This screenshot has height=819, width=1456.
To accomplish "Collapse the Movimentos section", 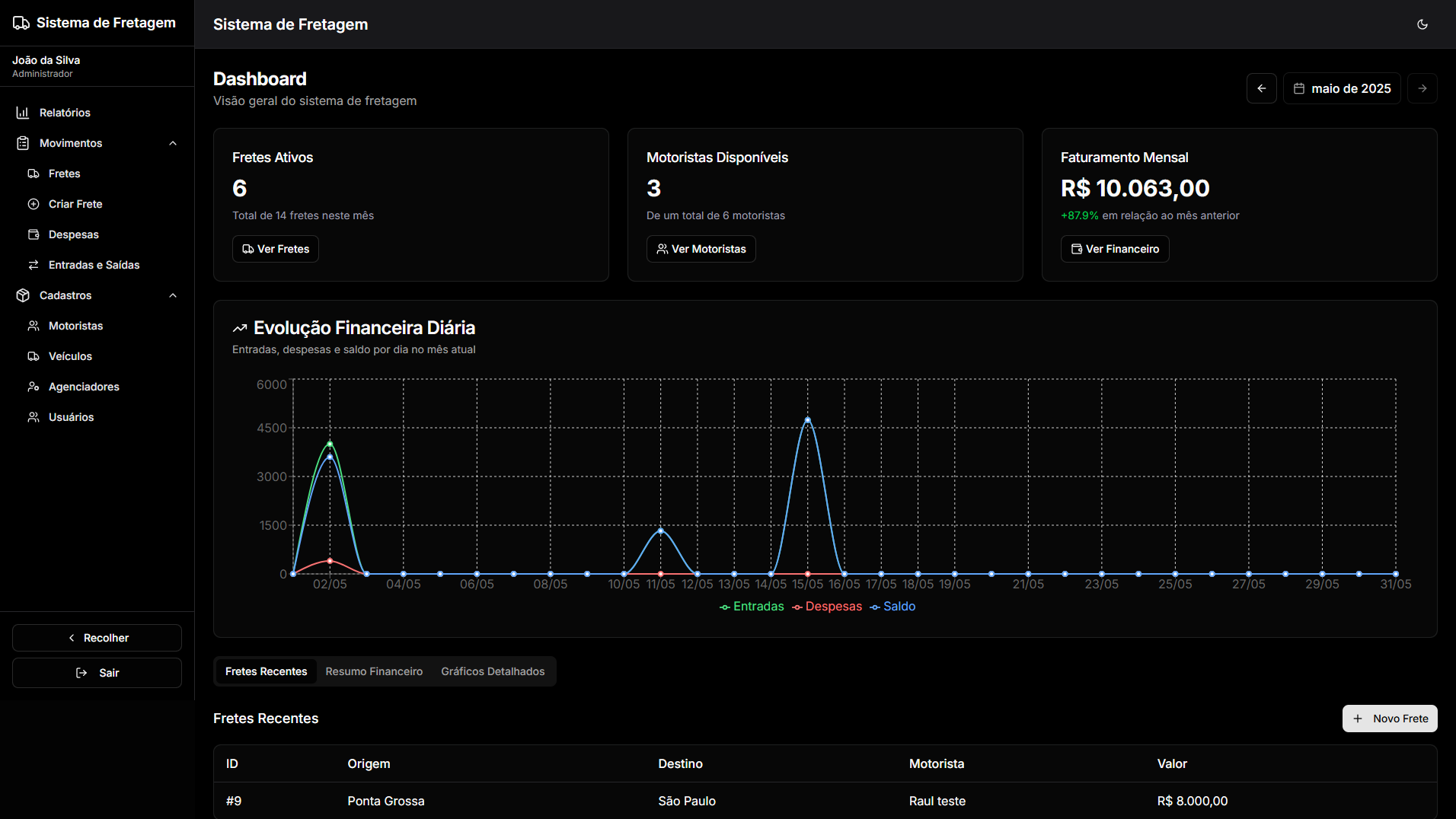I will 173,142.
